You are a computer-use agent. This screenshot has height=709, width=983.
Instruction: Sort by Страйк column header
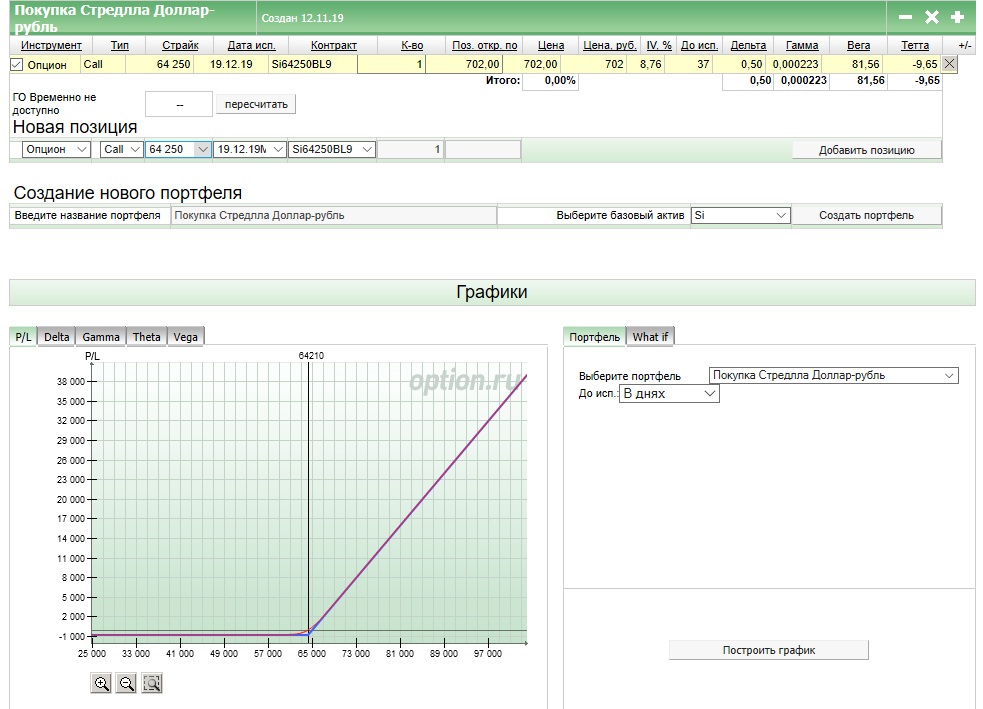(x=180, y=45)
